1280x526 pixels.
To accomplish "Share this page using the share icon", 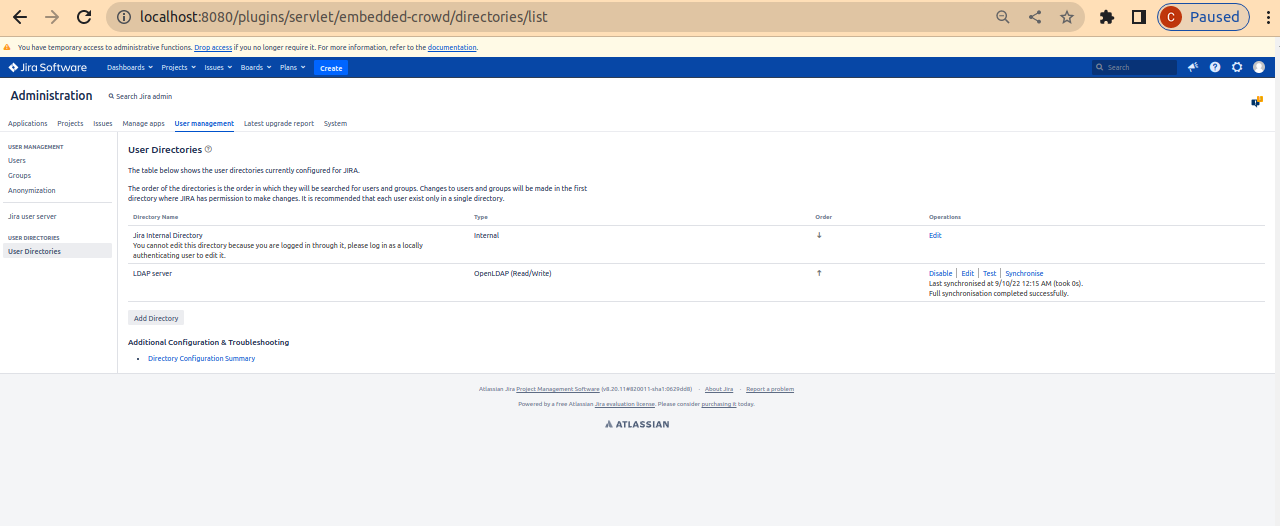I will (1035, 17).
